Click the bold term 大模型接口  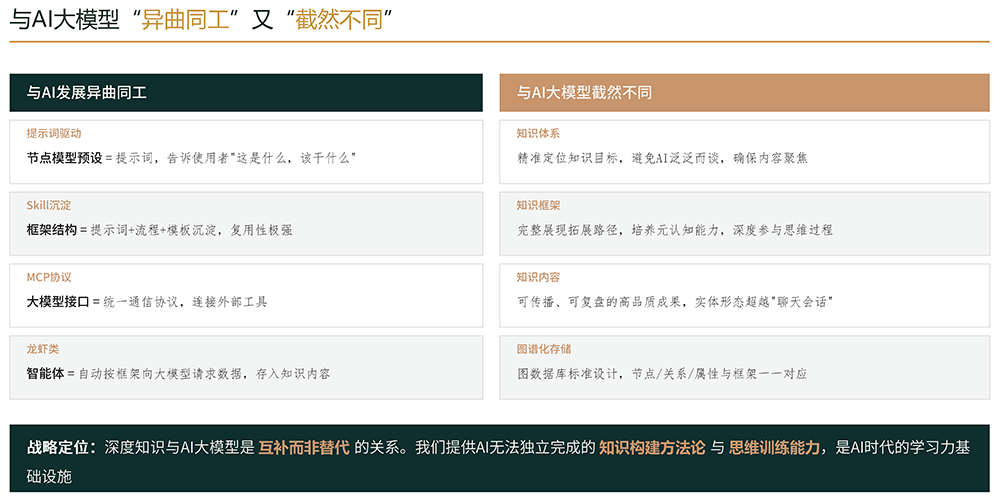58,302
